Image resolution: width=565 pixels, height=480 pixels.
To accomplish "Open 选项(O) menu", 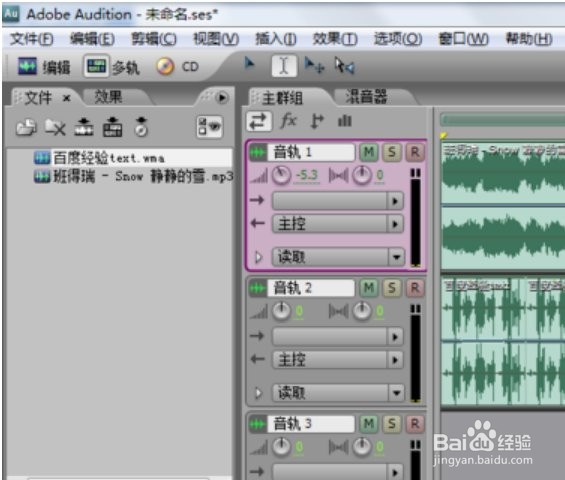I will [398, 39].
